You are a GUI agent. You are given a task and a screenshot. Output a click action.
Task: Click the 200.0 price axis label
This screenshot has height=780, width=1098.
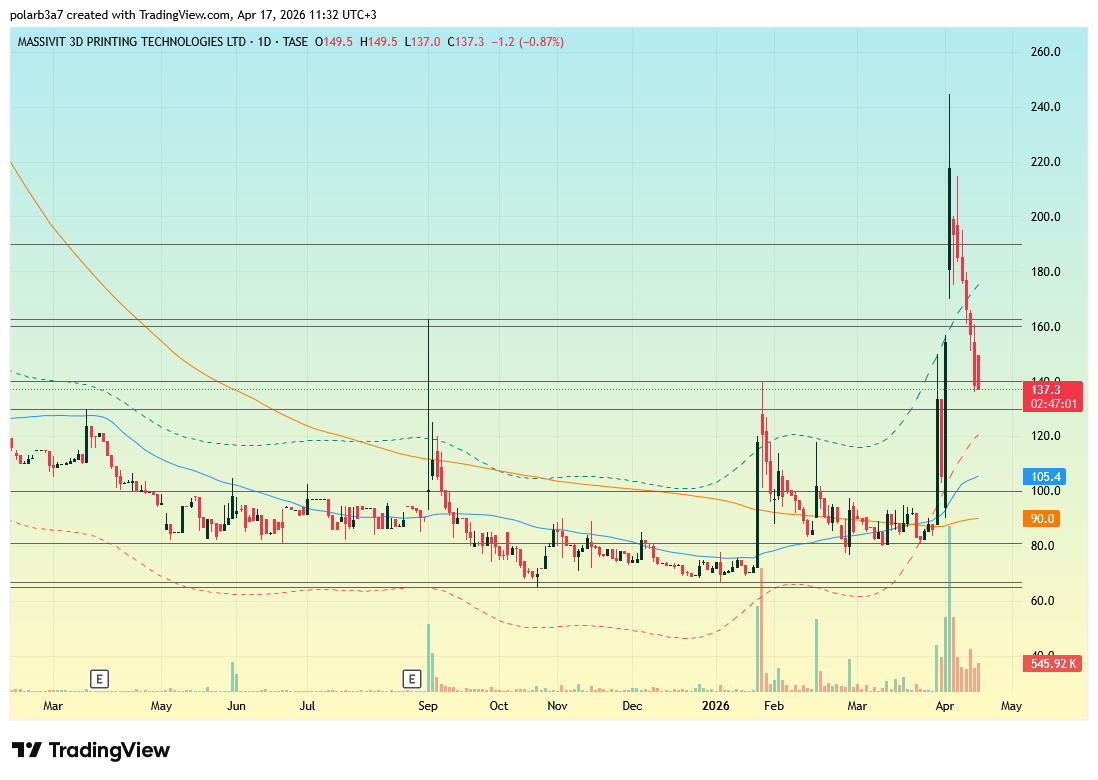tap(1045, 217)
